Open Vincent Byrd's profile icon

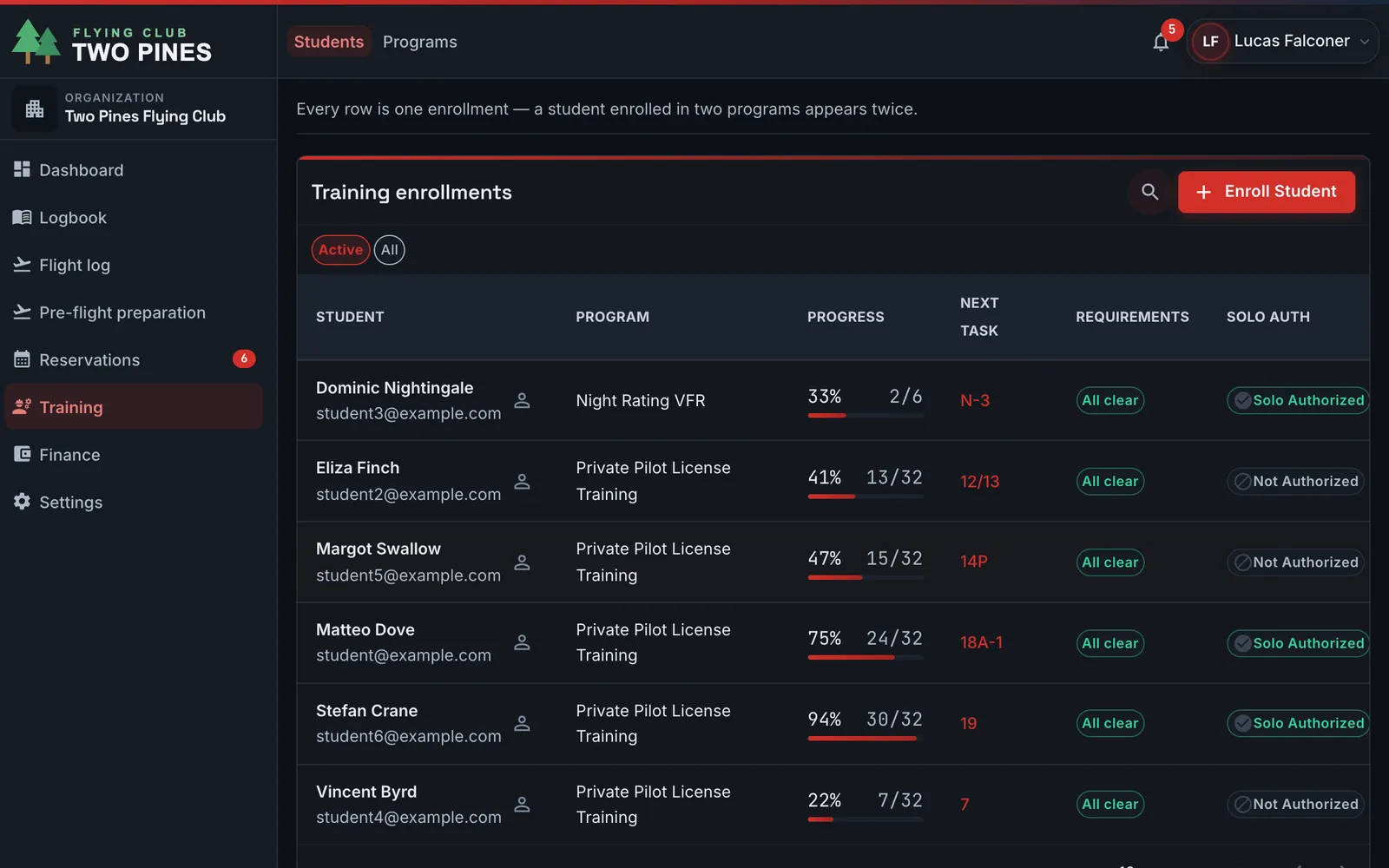[x=522, y=804]
